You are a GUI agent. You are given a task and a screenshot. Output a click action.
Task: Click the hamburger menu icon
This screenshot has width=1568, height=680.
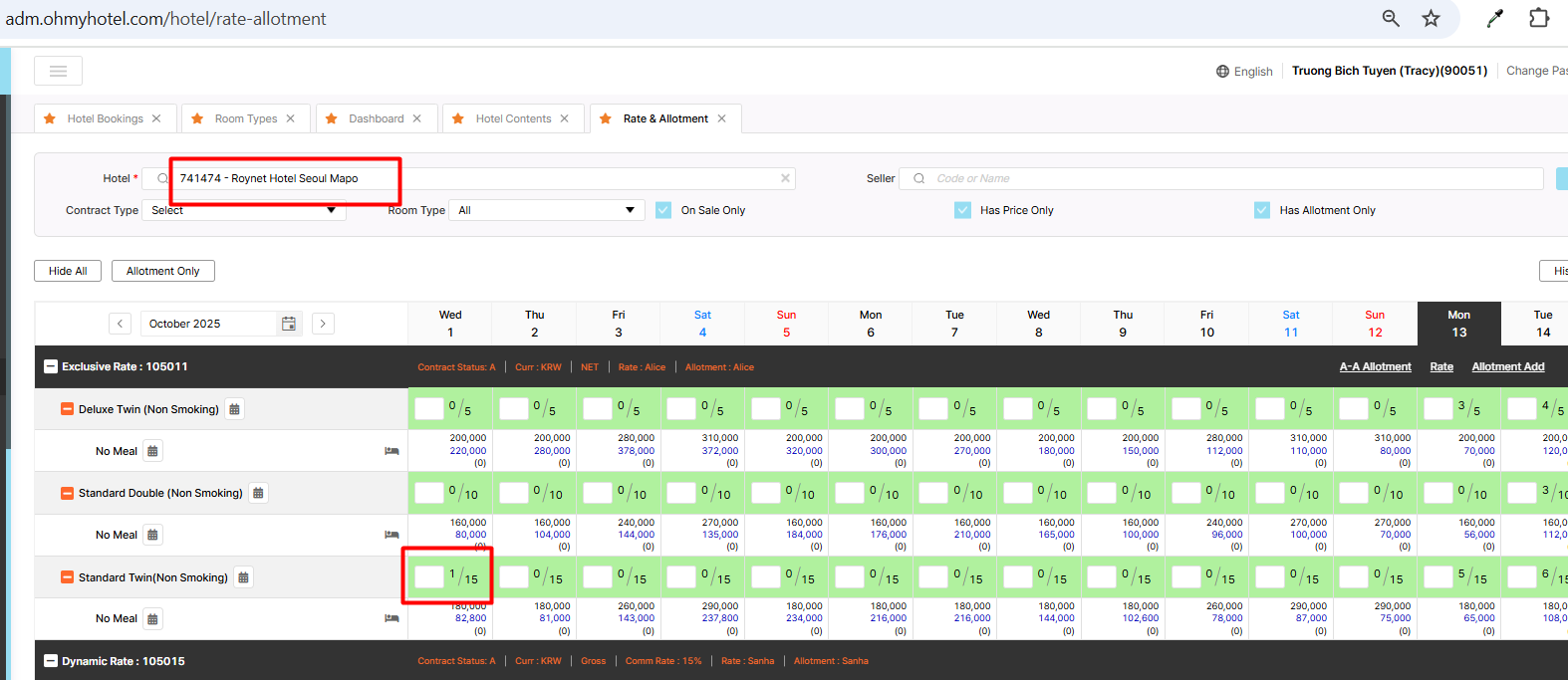[58, 71]
